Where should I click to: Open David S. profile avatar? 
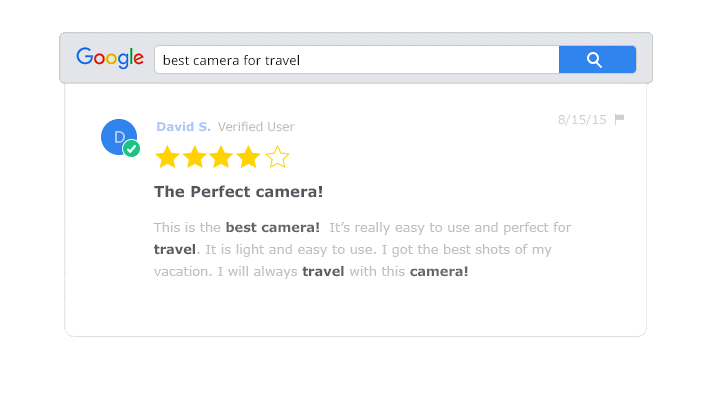[x=118, y=137]
